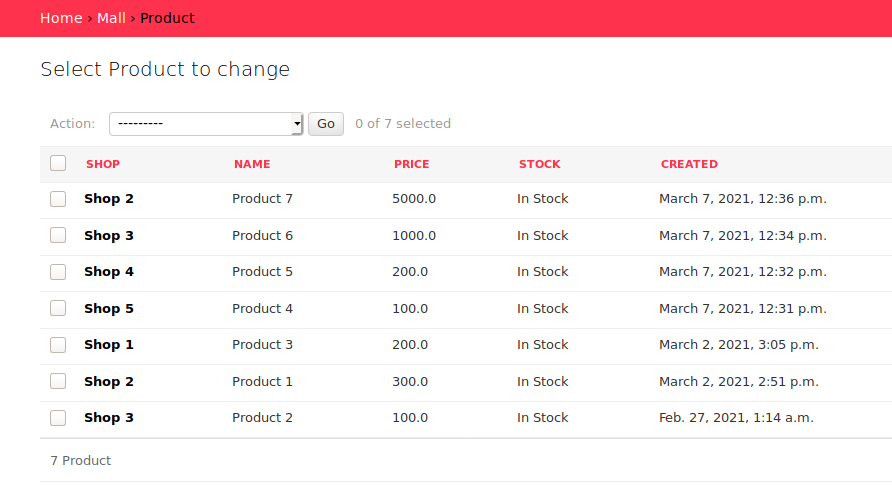Check the select-all checkbox in table header

[x=58, y=163]
